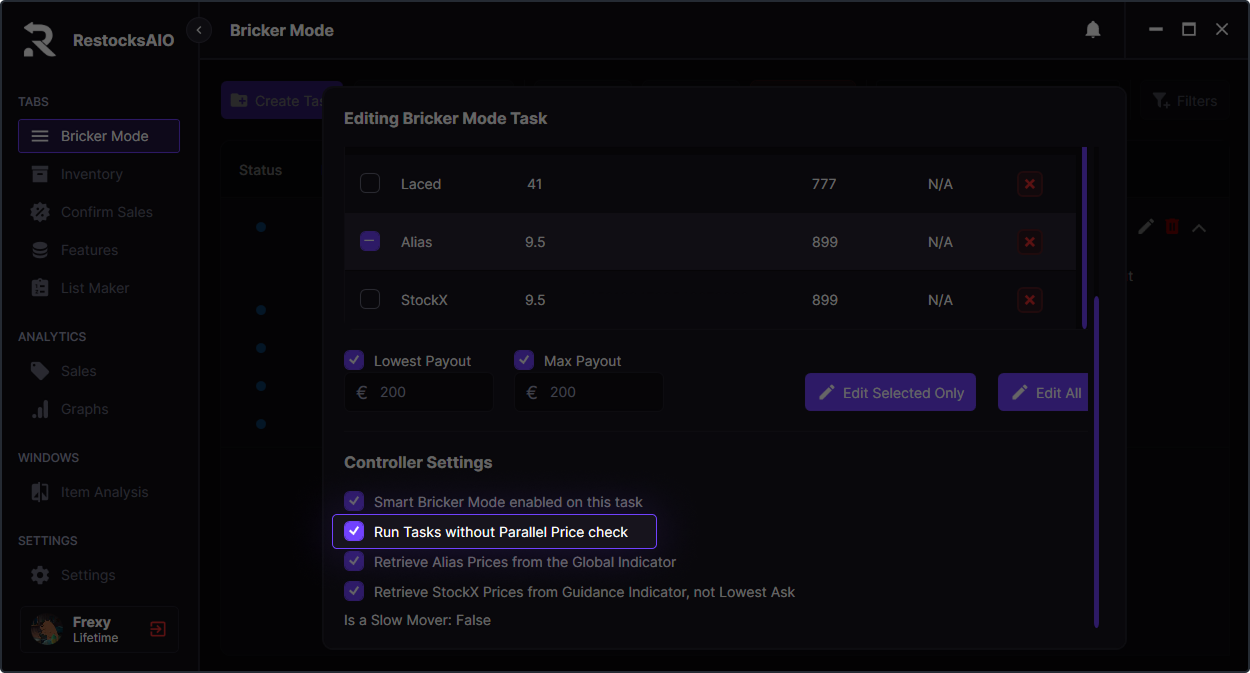Image resolution: width=1250 pixels, height=673 pixels.
Task: Click the red trash icon on task row
Action: click(x=1172, y=227)
